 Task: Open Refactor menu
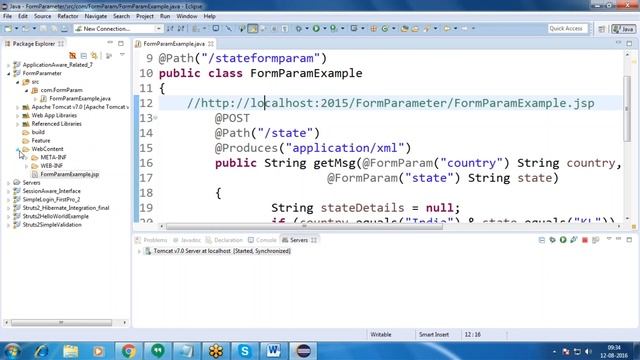point(68,16)
